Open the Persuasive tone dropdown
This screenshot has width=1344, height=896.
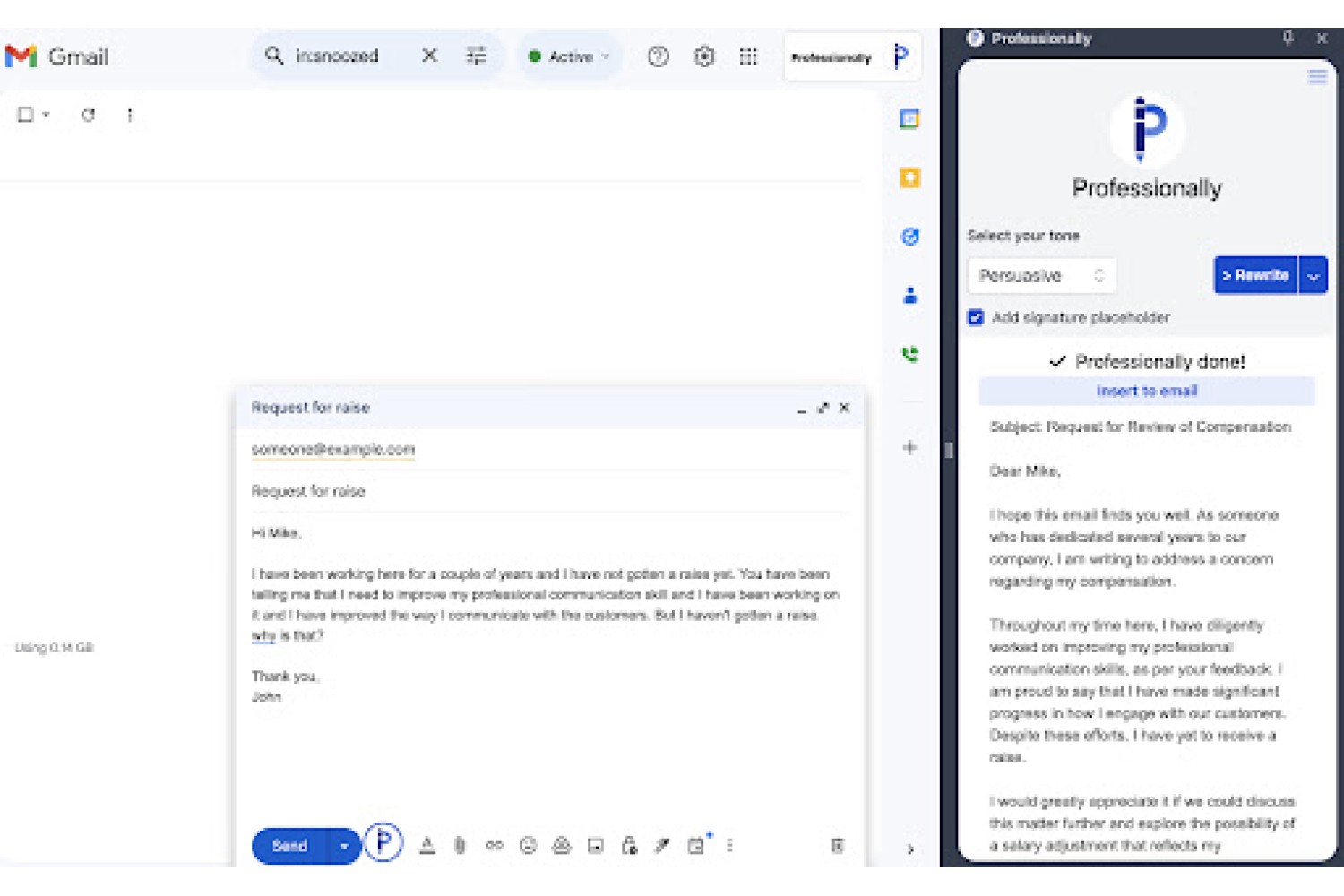click(x=1042, y=275)
